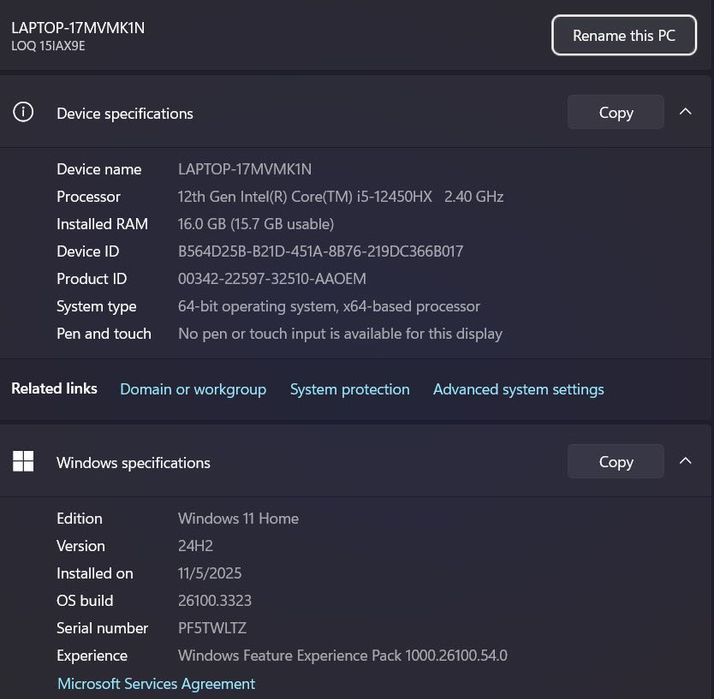Image resolution: width=714 pixels, height=699 pixels.
Task: Copy the Device specifications
Action: pos(616,112)
